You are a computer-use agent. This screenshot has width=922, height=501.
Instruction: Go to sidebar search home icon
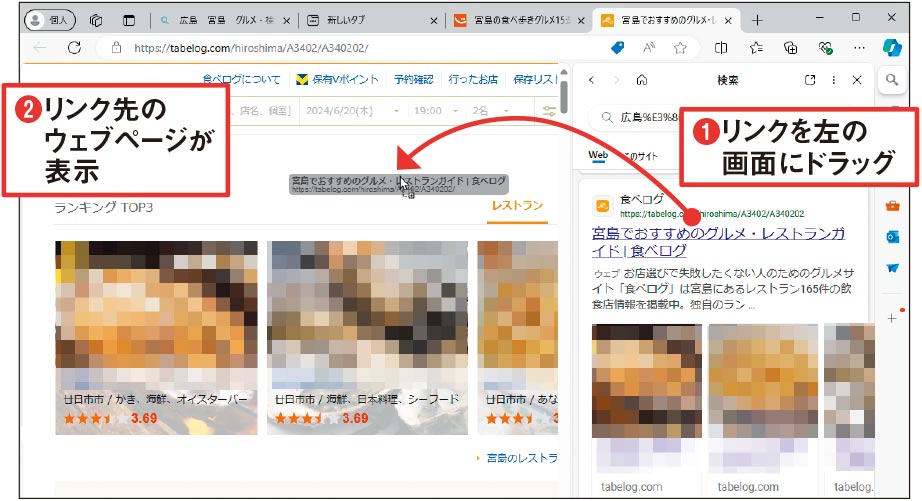coord(642,80)
